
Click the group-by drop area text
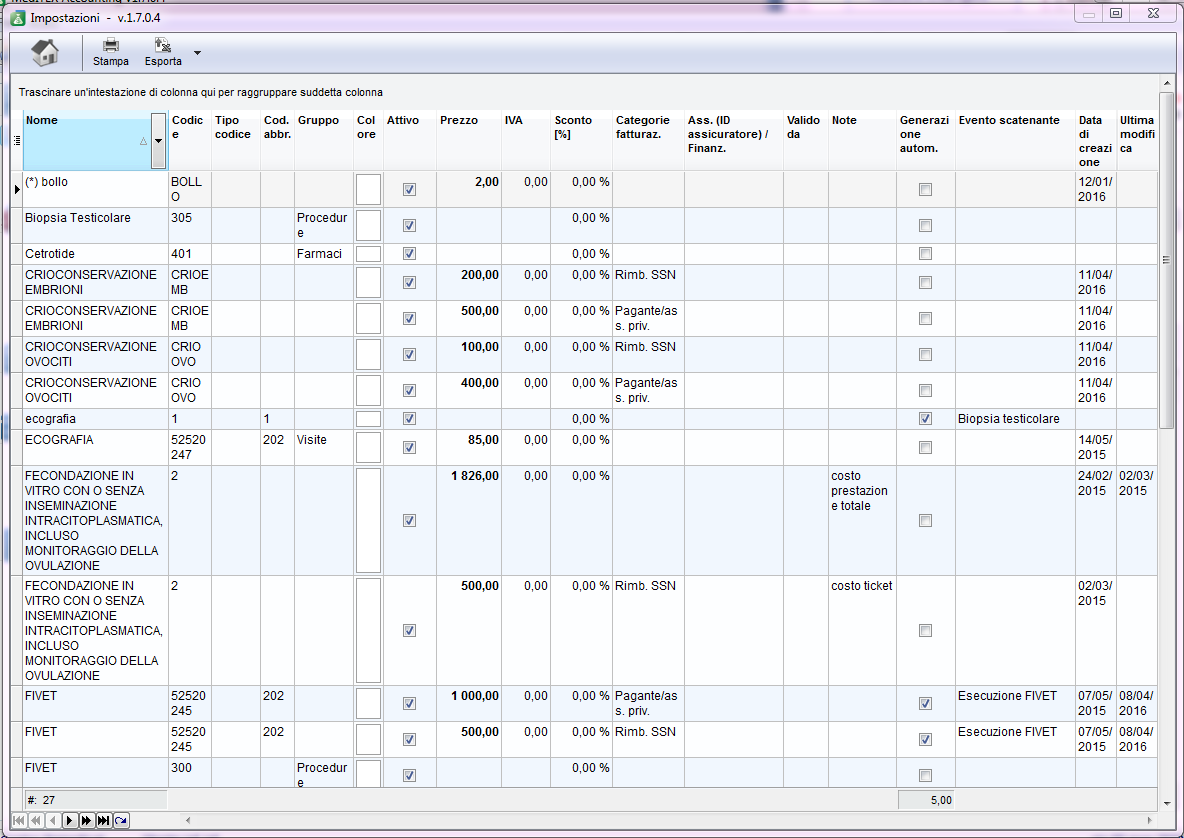[201, 93]
